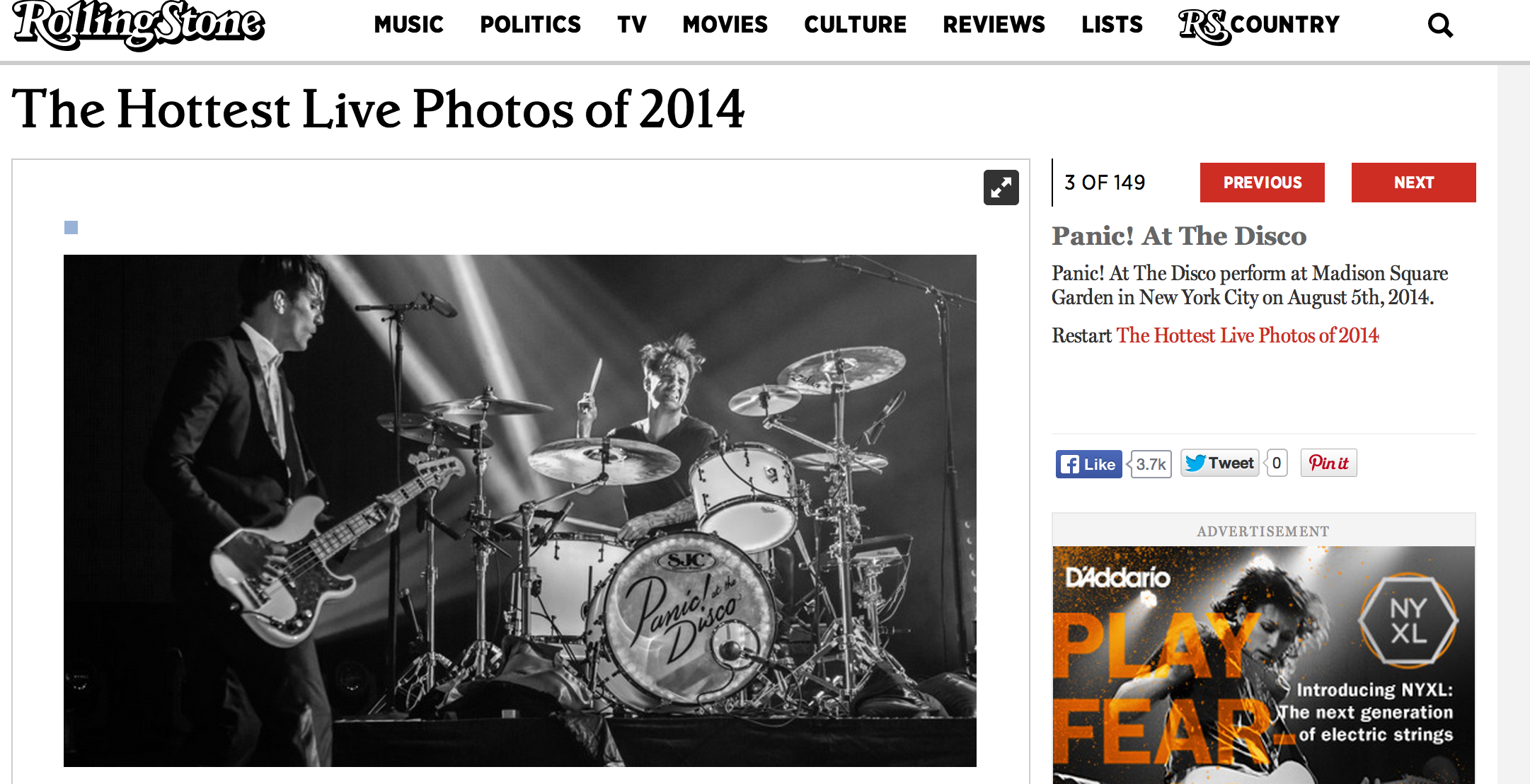Tweet this photo via Twitter button
This screenshot has height=784, width=1530.
coord(1219,463)
